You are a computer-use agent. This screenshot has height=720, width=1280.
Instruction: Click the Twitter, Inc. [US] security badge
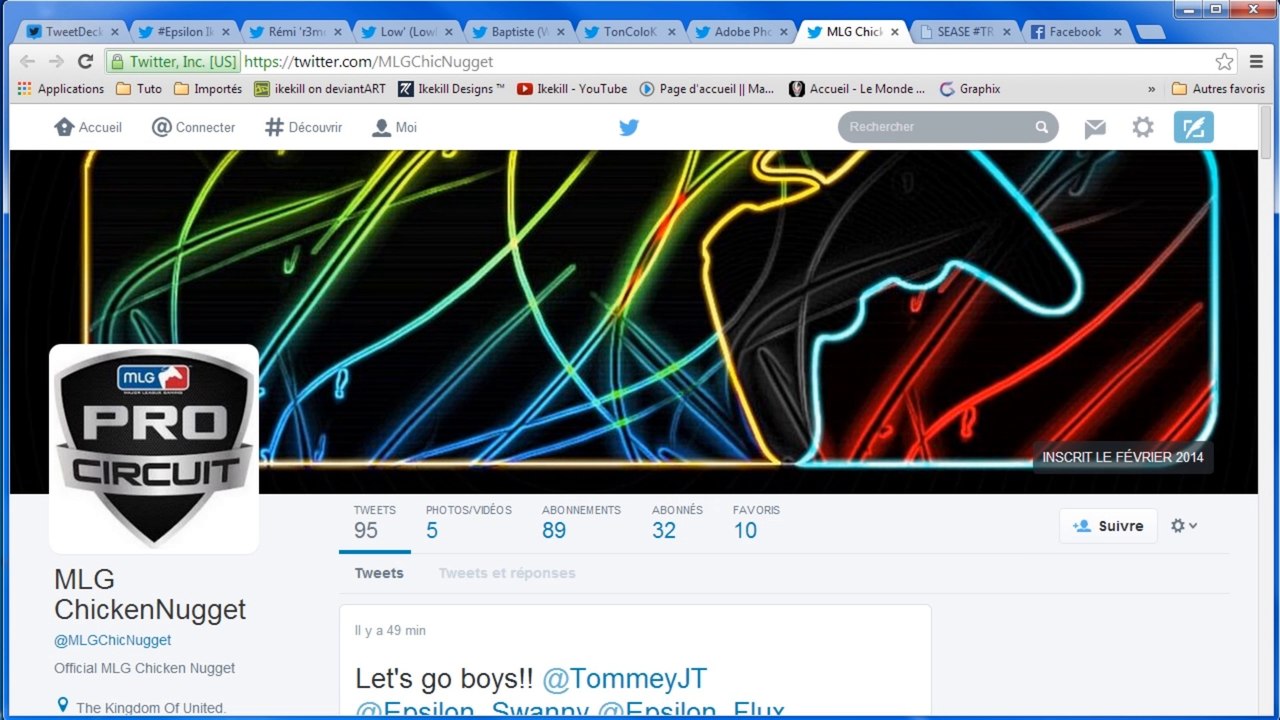[x=174, y=62]
